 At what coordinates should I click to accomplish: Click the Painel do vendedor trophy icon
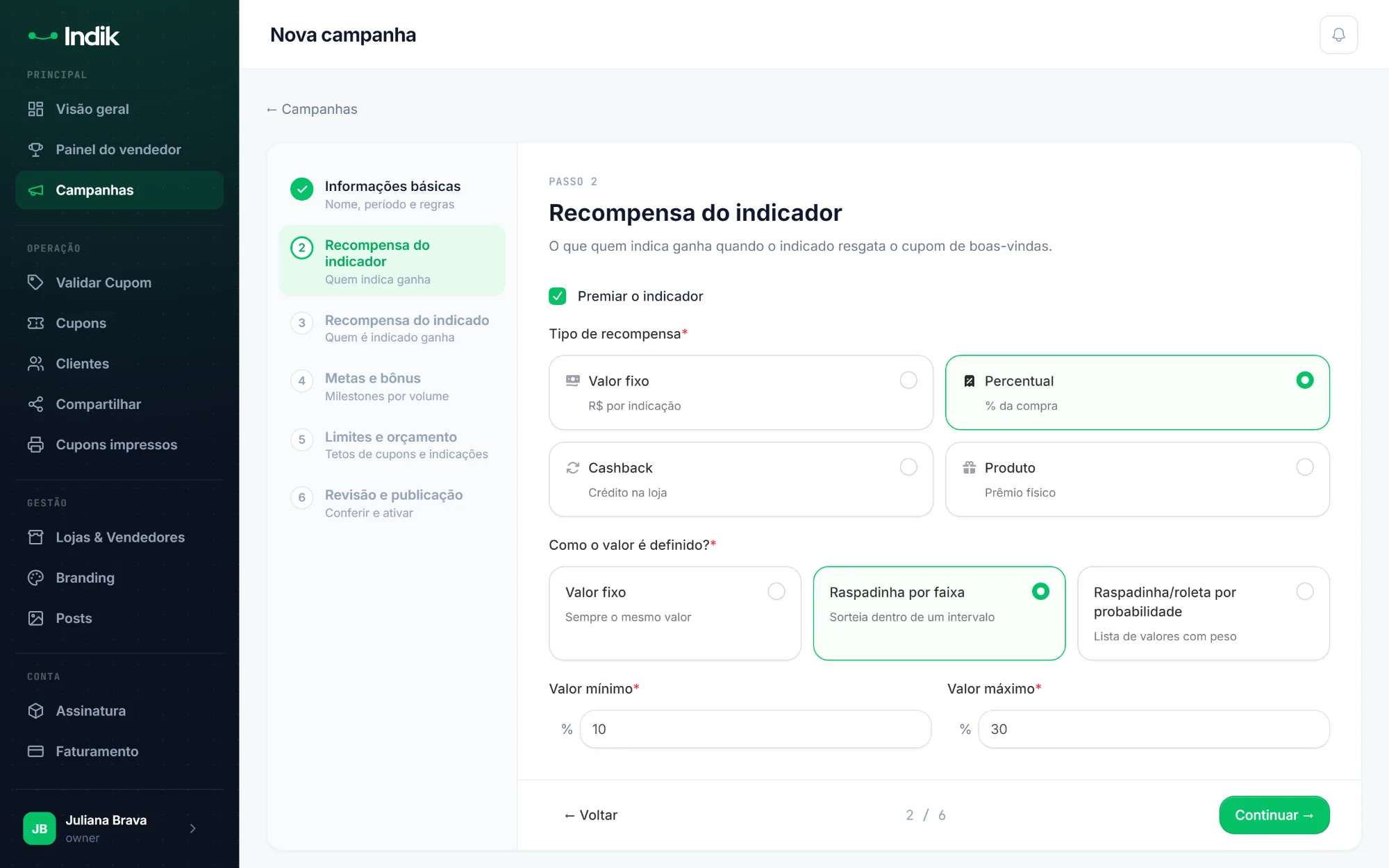(x=35, y=149)
